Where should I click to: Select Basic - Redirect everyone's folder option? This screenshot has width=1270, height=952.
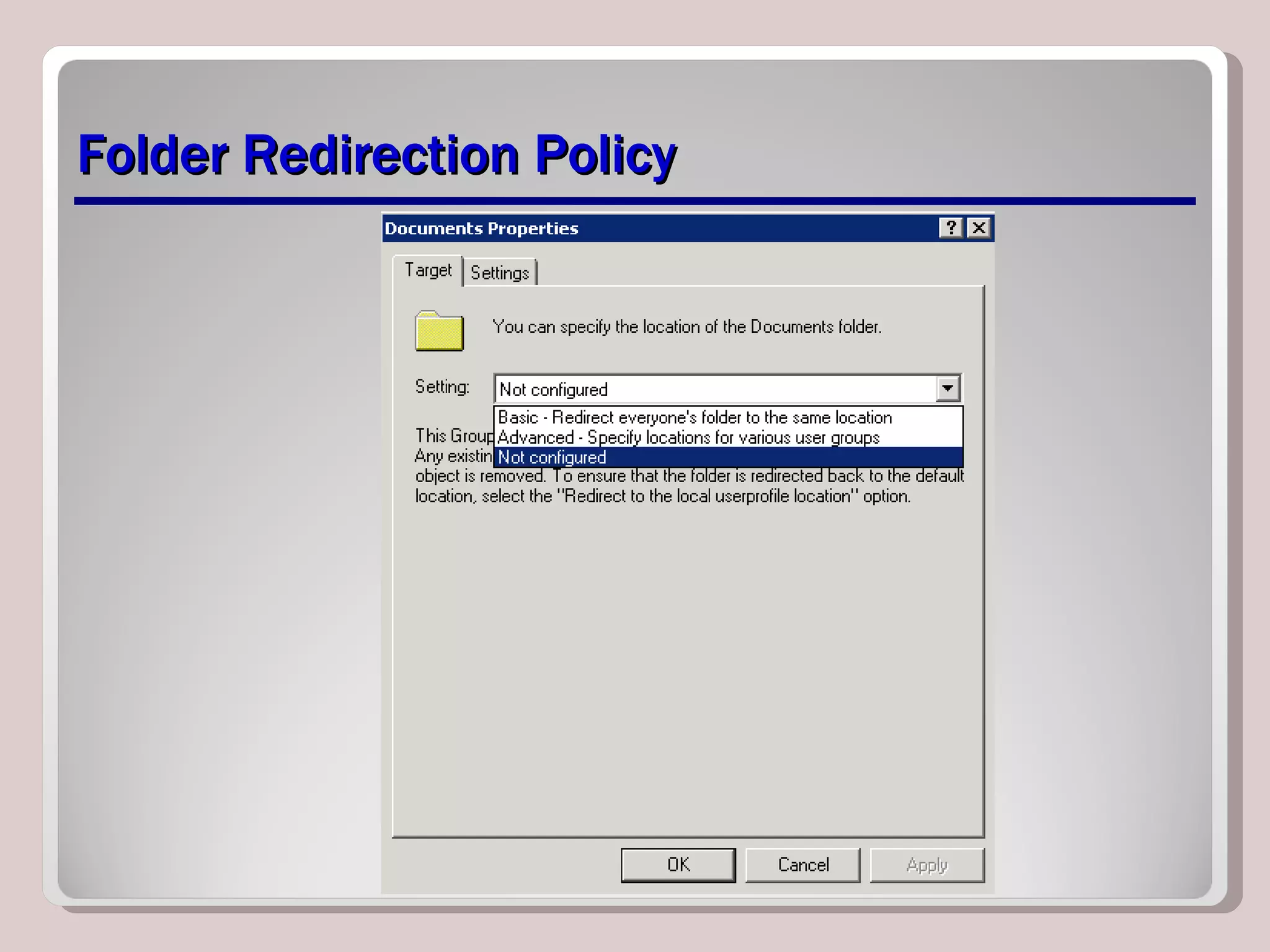coord(728,417)
